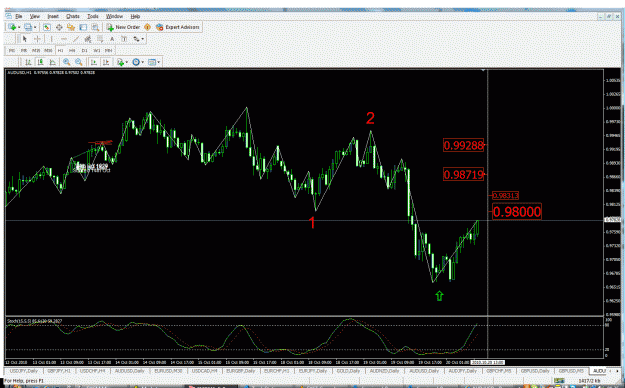The height and width of the screenshot is (388, 625).
Task: Toggle Line Chart display mode
Action: coord(53,62)
